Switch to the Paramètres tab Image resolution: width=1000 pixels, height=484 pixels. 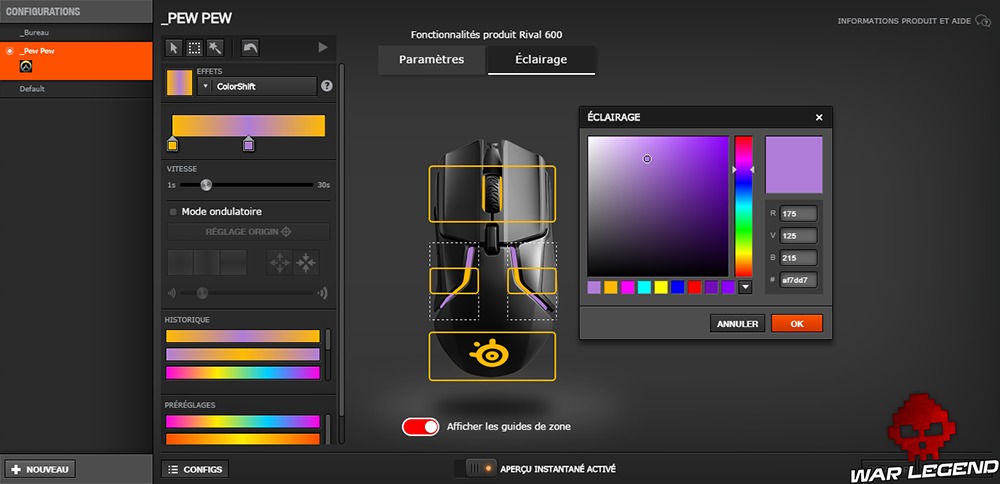(x=432, y=60)
